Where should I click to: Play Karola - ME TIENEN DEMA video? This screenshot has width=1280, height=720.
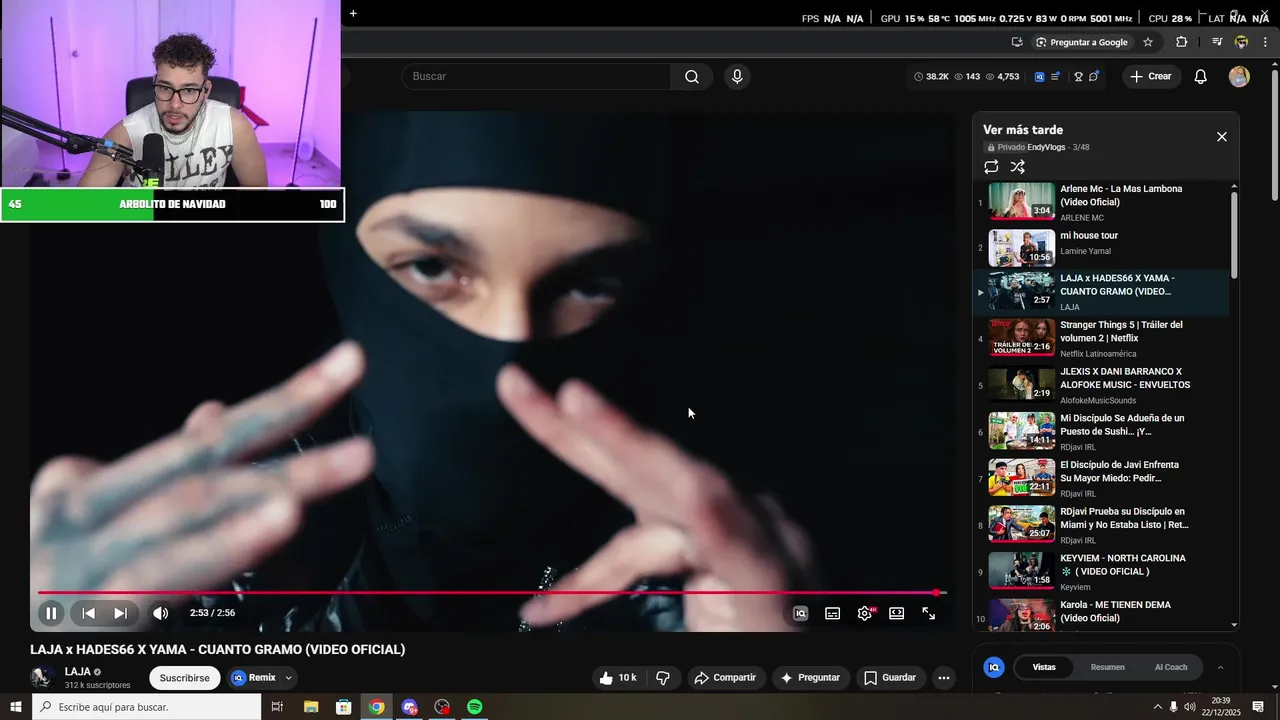tap(1100, 613)
